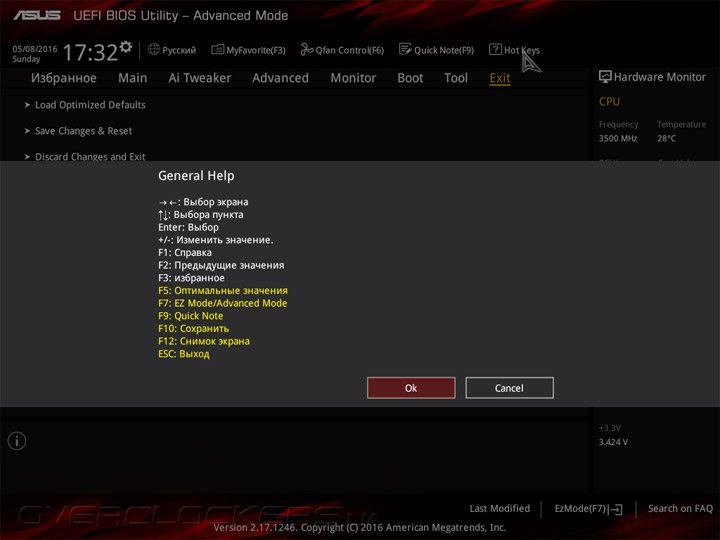
Task: Click the Qfan Control fan icon
Action: coord(307,49)
